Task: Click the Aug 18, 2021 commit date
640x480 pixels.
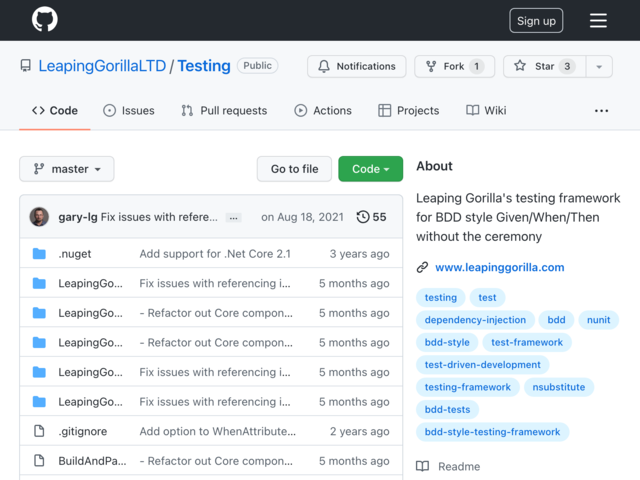Action: [x=302, y=217]
